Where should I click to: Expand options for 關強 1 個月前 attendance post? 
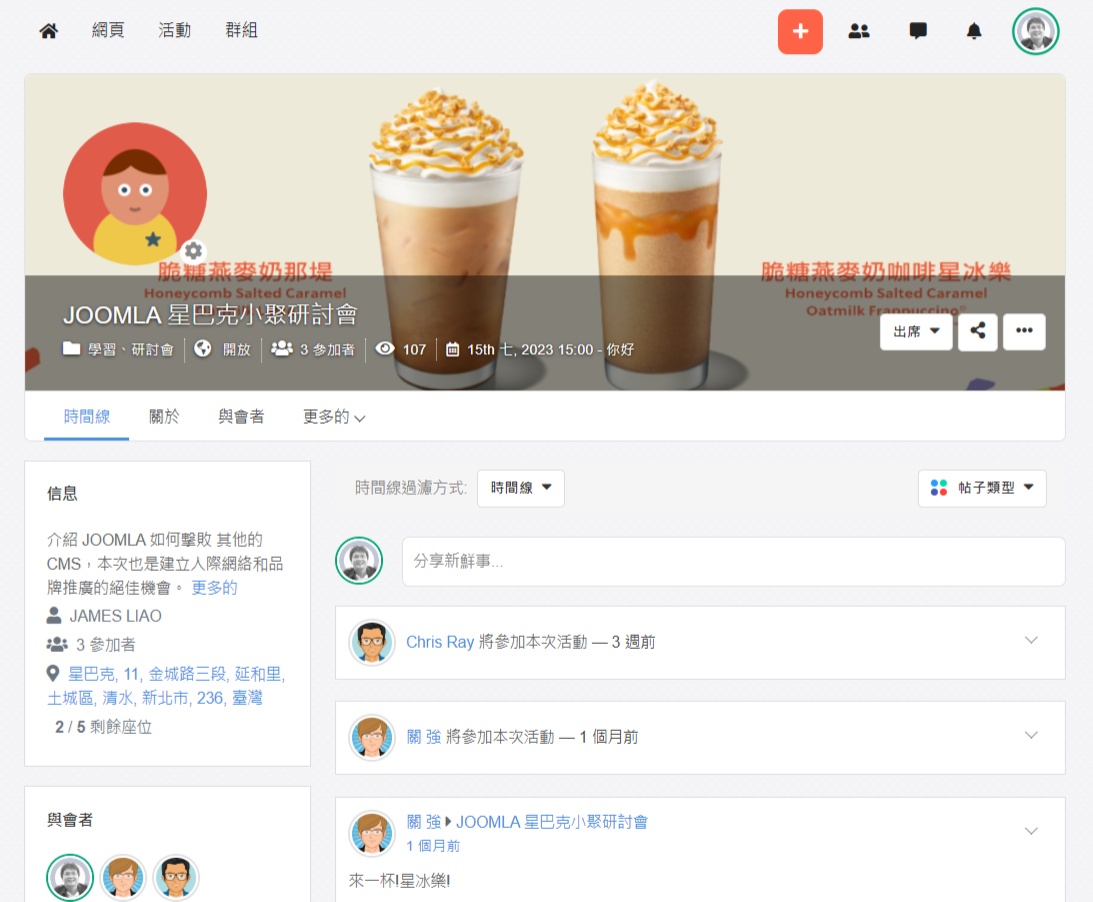1031,735
